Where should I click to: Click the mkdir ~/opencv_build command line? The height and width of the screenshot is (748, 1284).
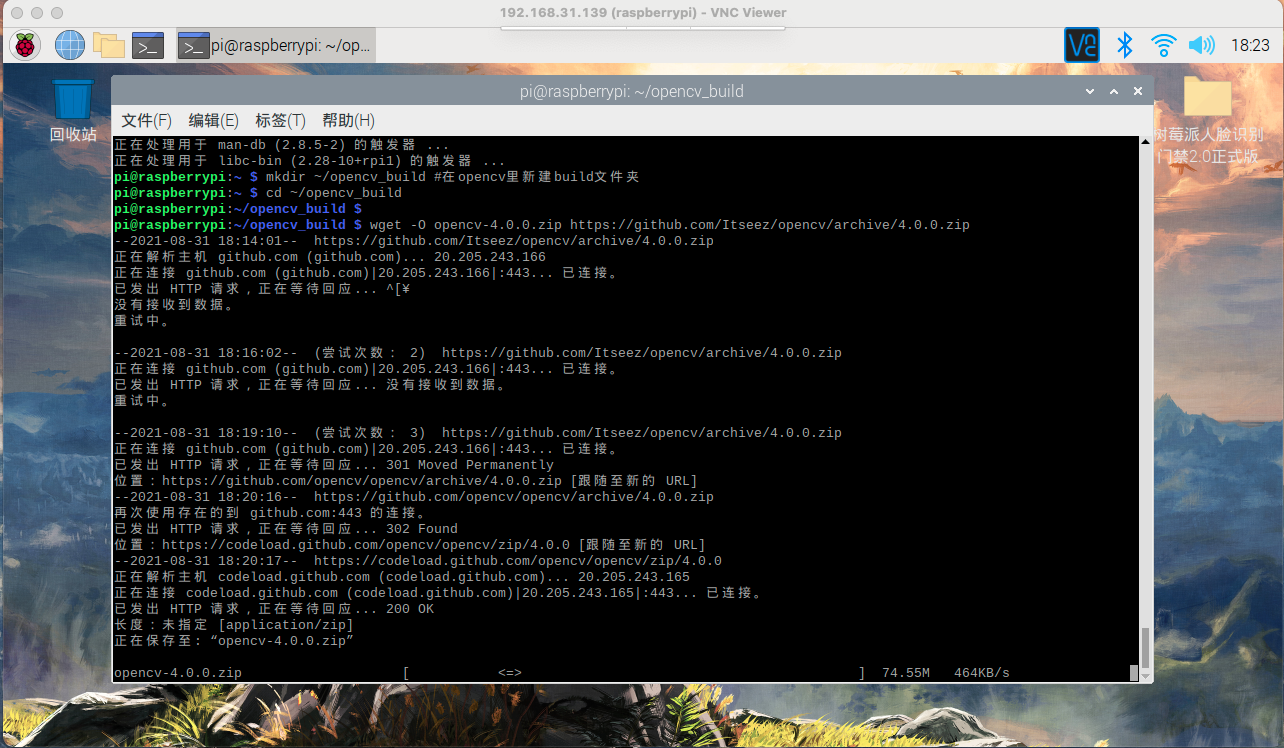[x=376, y=177]
